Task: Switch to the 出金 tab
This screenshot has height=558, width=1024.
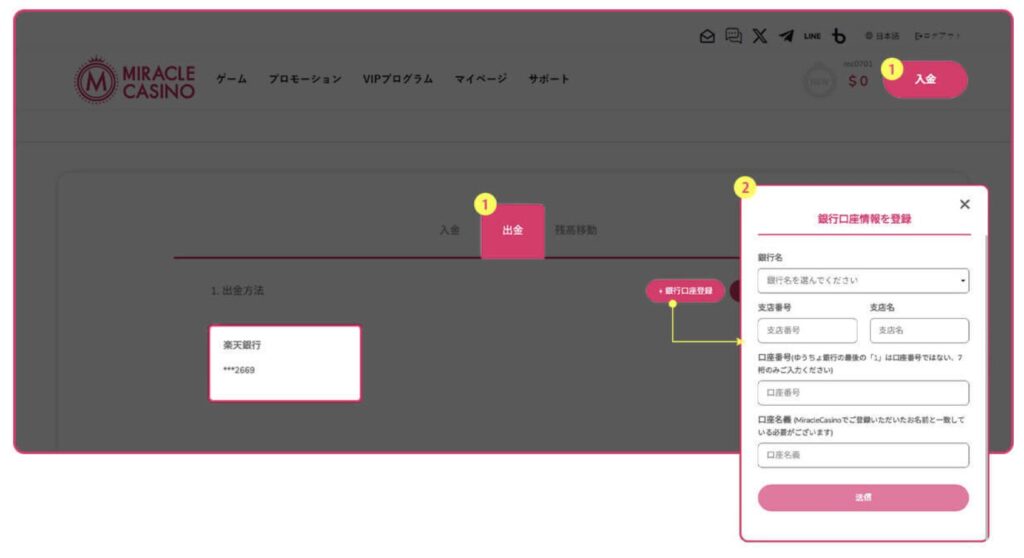Action: (513, 231)
